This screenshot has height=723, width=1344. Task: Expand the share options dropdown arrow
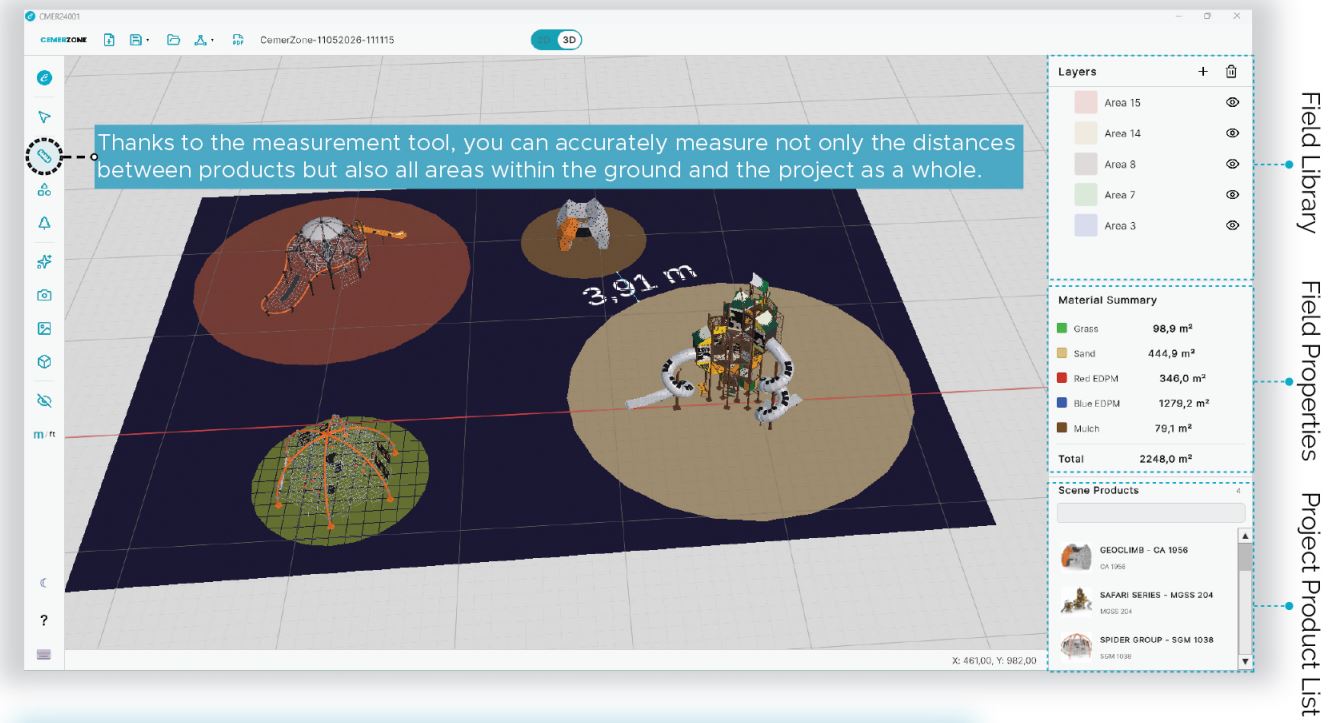215,42
